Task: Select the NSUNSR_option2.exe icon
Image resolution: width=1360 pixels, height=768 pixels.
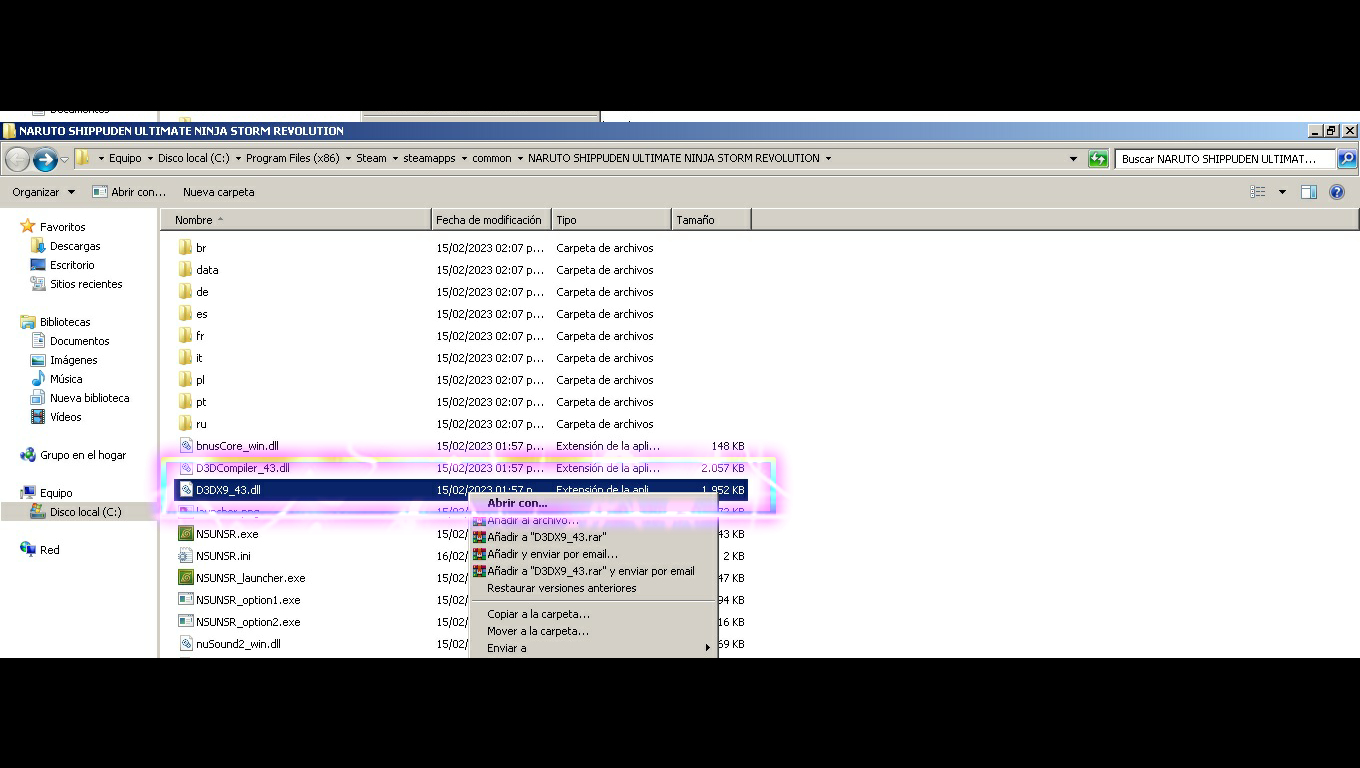Action: [185, 622]
